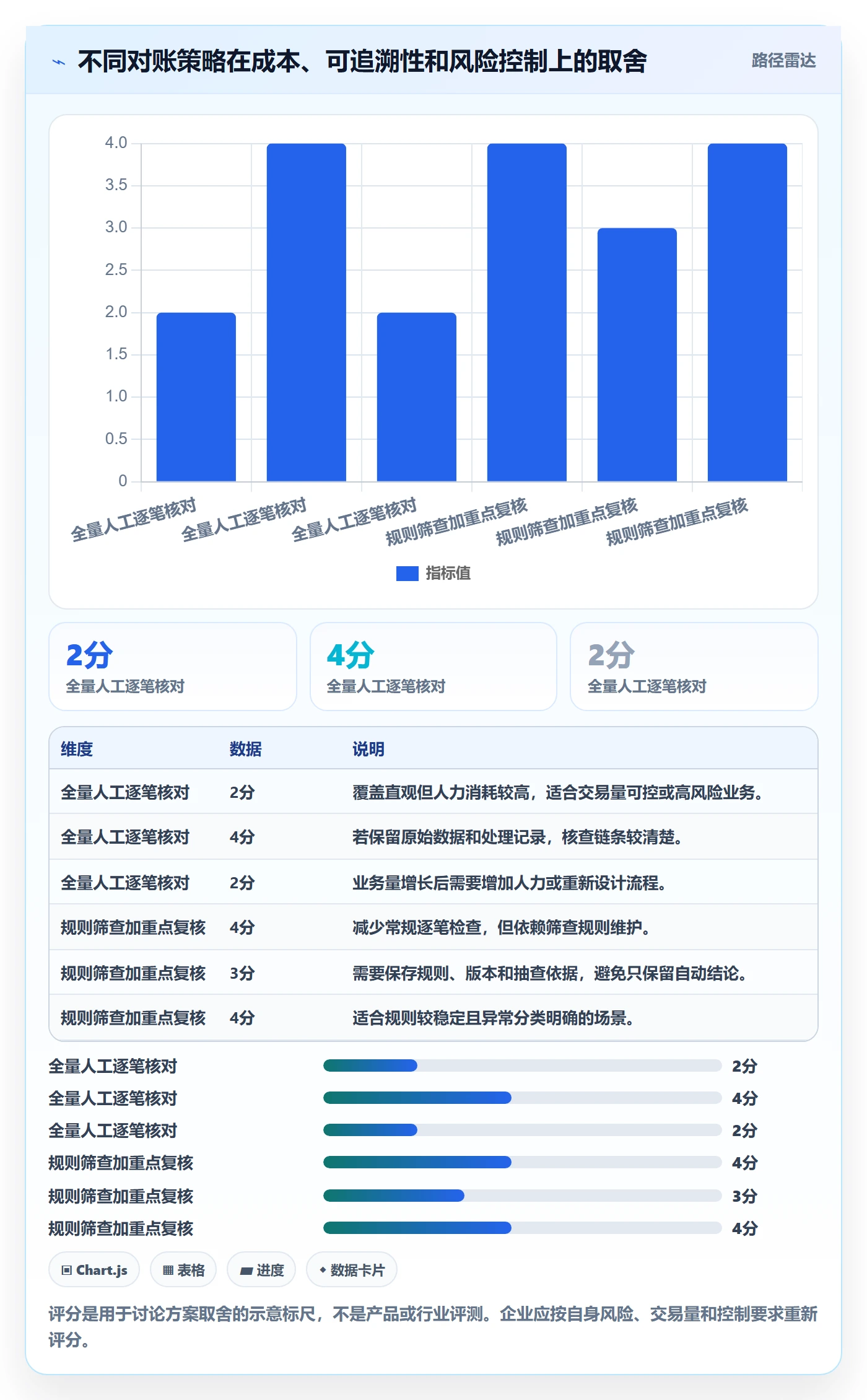
Task: Select the footnote starting with 评分是用于讨论方案取舍
Action: 433,1327
